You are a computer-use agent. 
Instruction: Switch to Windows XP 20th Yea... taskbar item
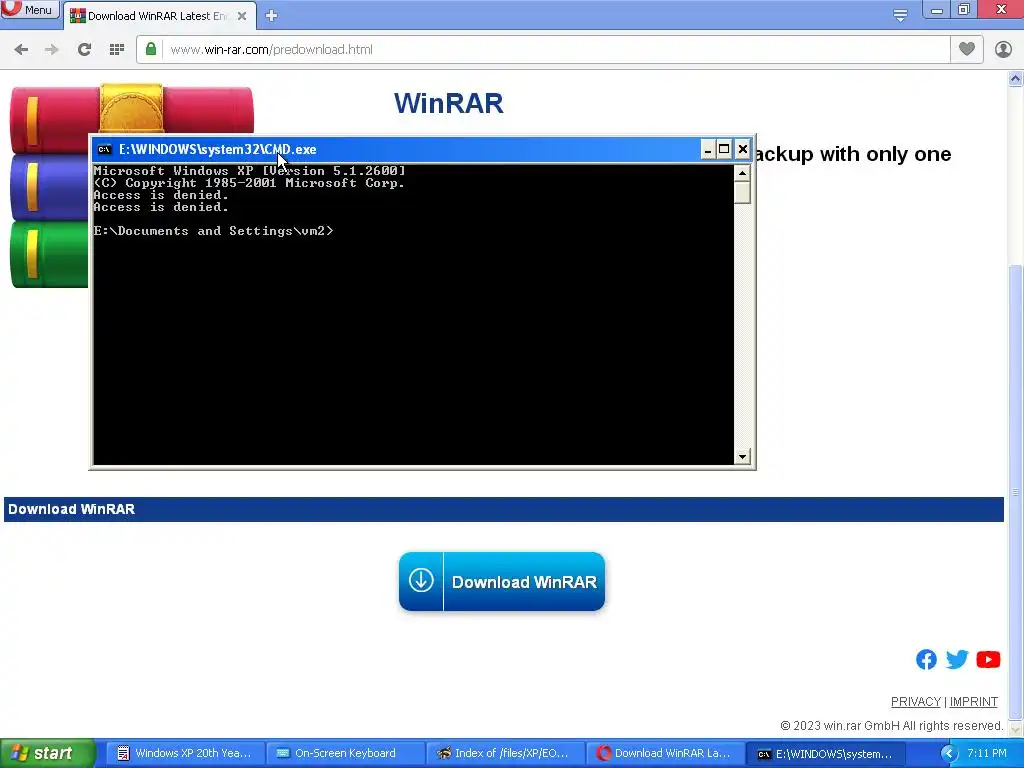tap(185, 753)
